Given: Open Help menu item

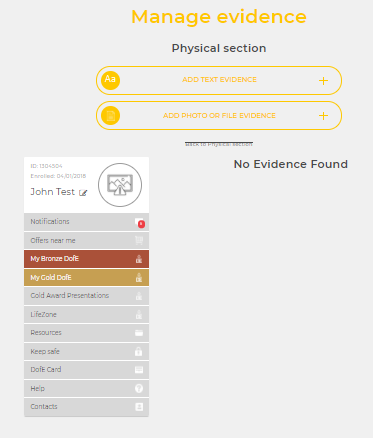Looking at the screenshot, I should pyautogui.click(x=86, y=388).
